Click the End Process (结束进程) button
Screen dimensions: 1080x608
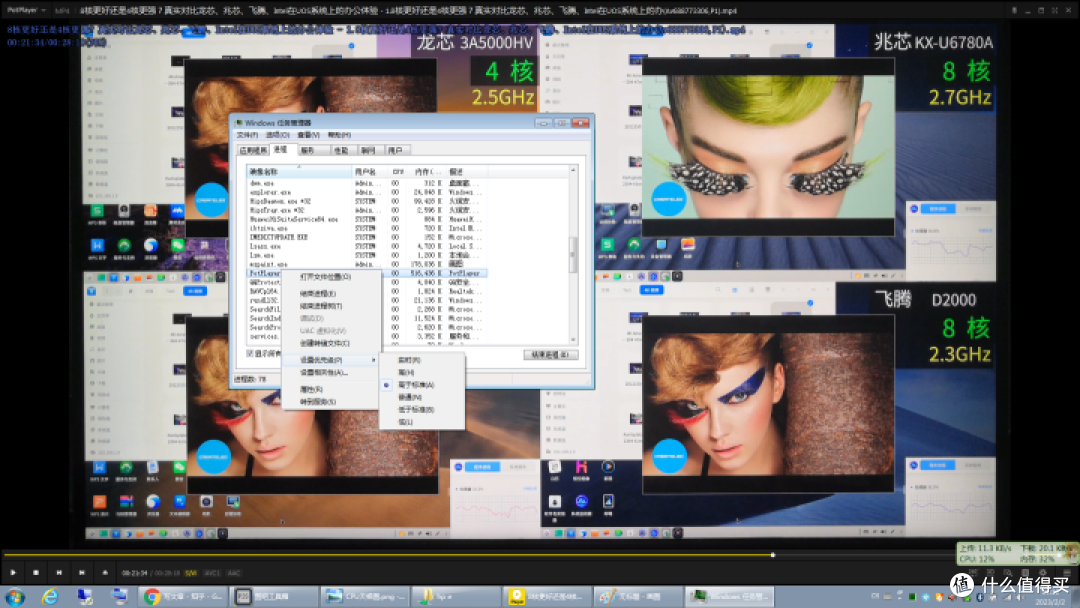550,355
